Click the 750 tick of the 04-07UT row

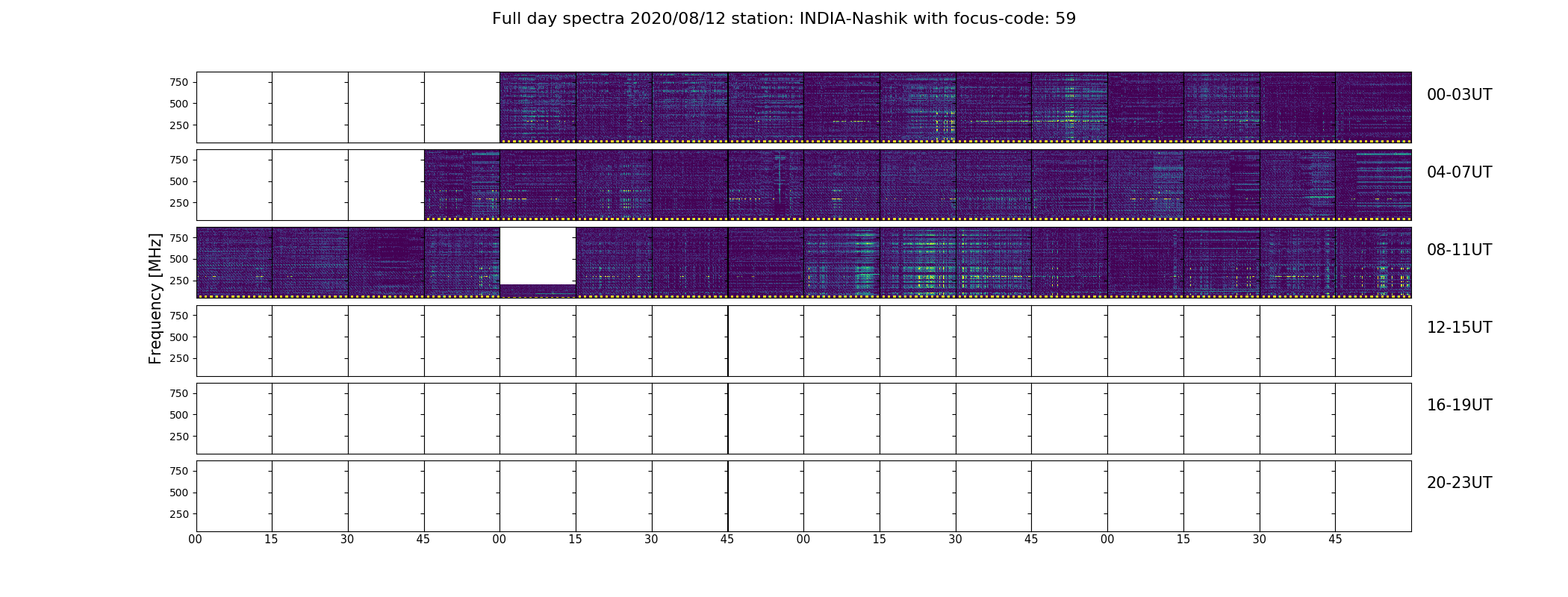click(179, 160)
